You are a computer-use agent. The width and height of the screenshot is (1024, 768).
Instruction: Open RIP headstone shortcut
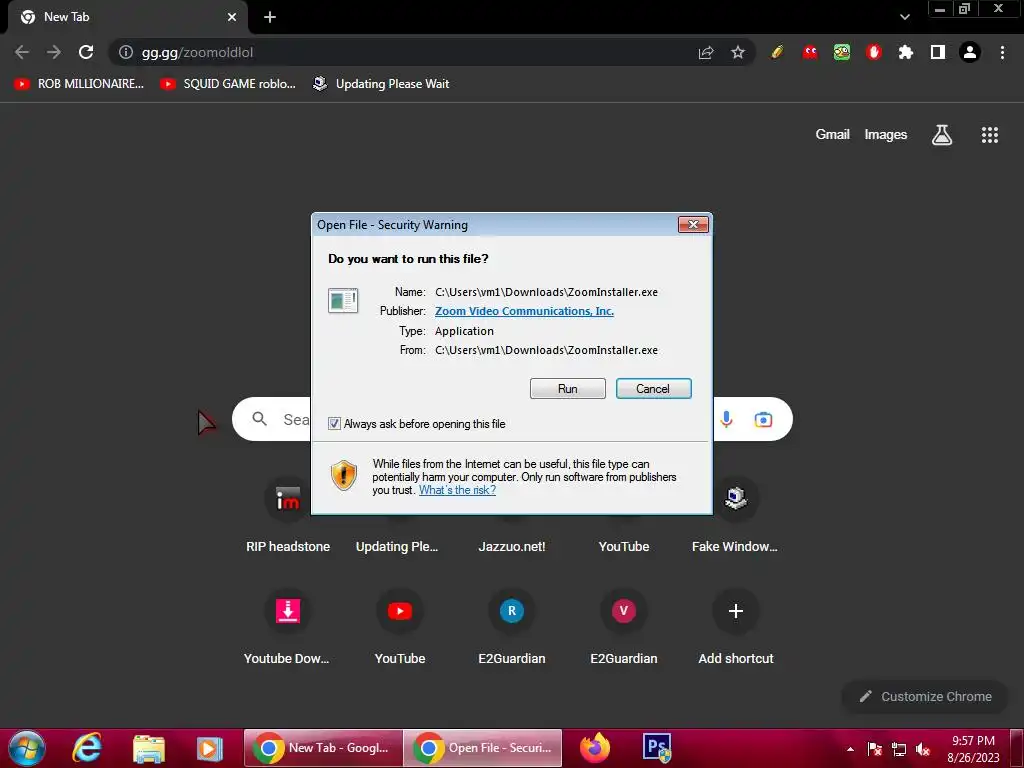click(288, 516)
